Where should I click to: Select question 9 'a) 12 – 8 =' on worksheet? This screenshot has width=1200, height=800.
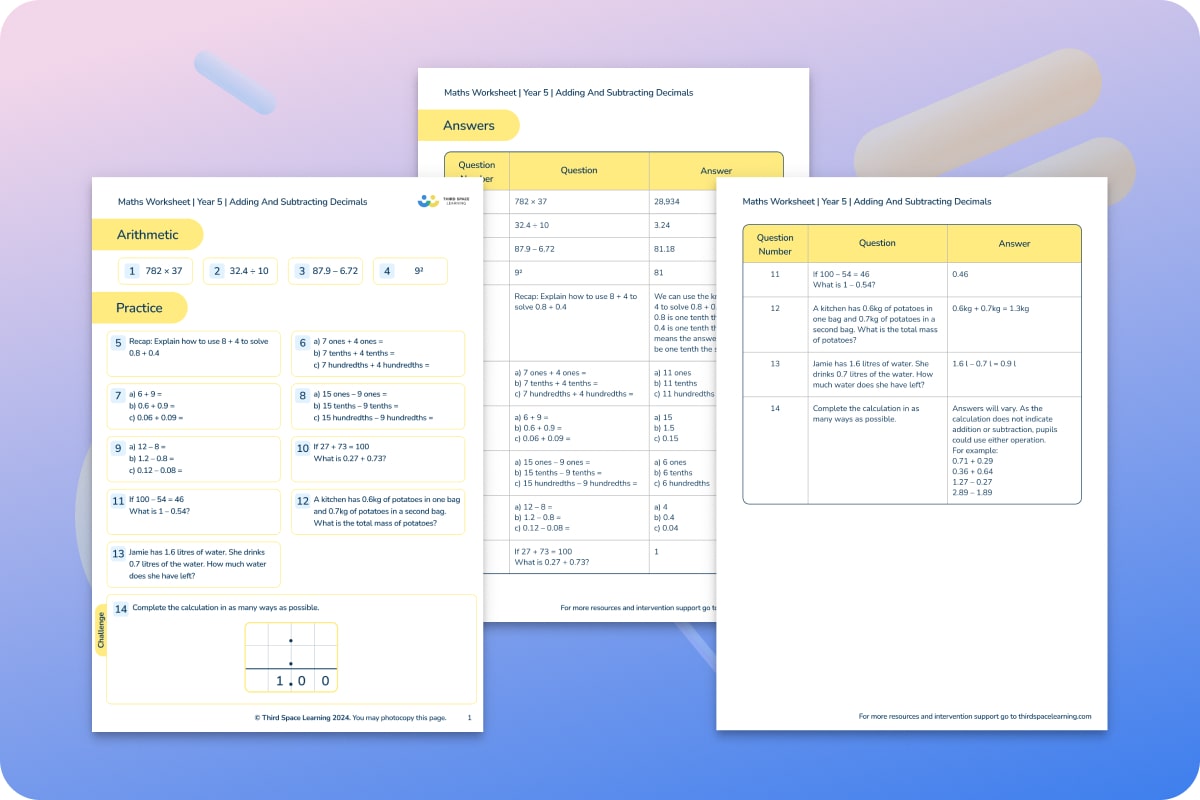tap(194, 459)
